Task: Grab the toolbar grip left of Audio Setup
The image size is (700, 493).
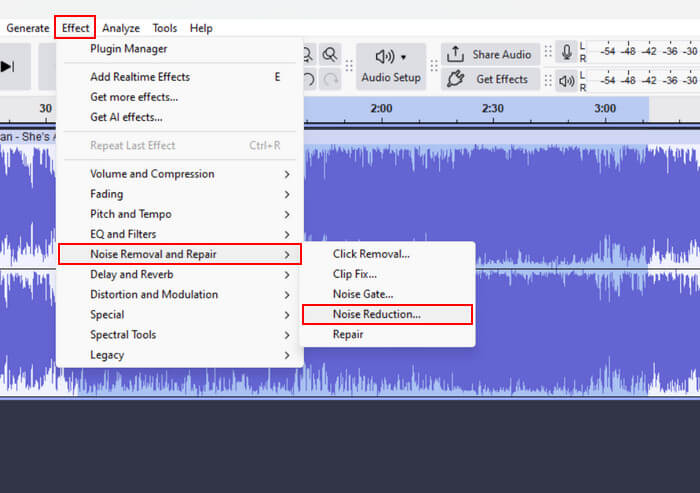Action: pyautogui.click(x=349, y=66)
